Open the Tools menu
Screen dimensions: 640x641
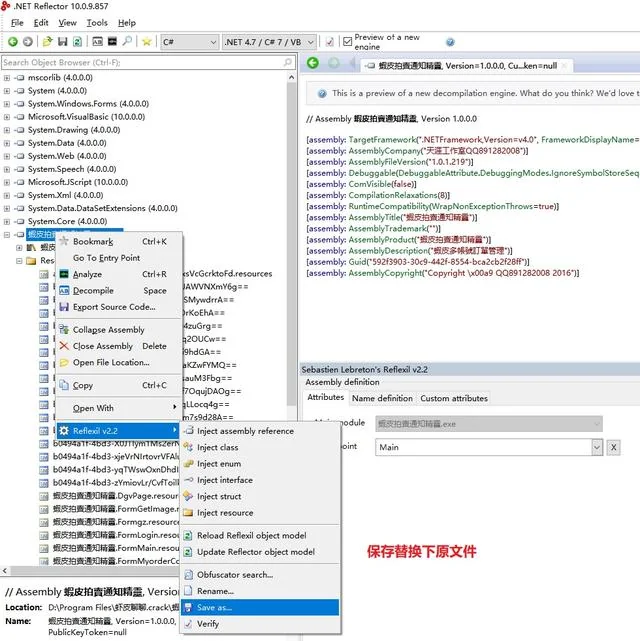tap(97, 23)
